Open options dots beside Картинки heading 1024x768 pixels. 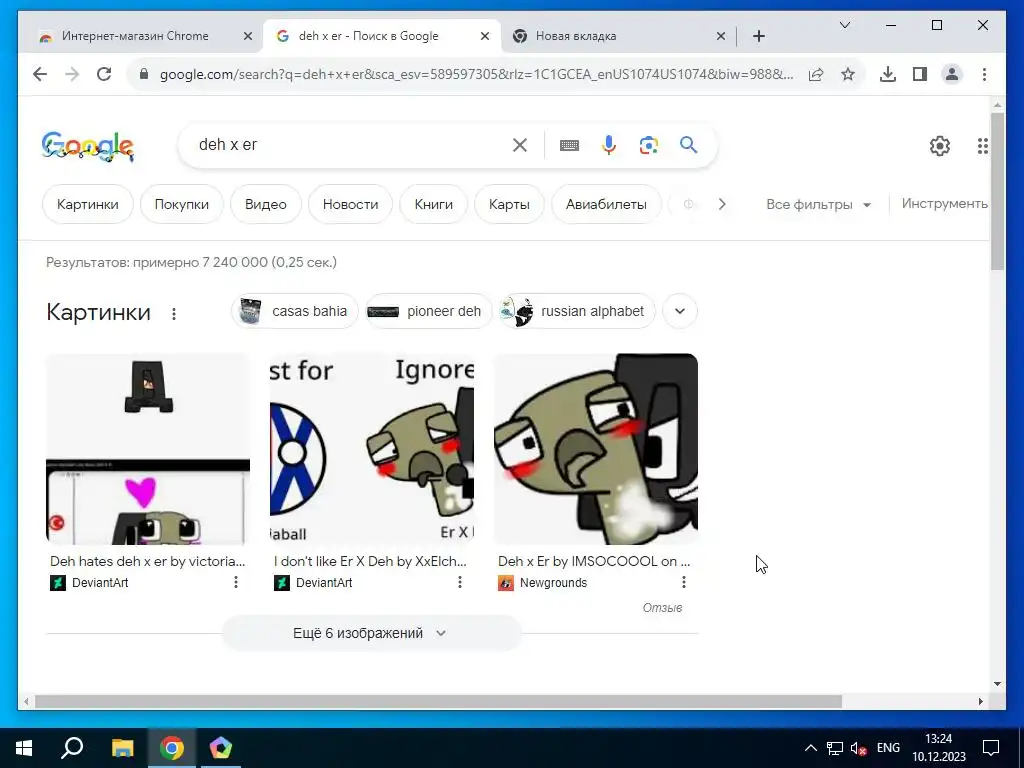click(174, 314)
